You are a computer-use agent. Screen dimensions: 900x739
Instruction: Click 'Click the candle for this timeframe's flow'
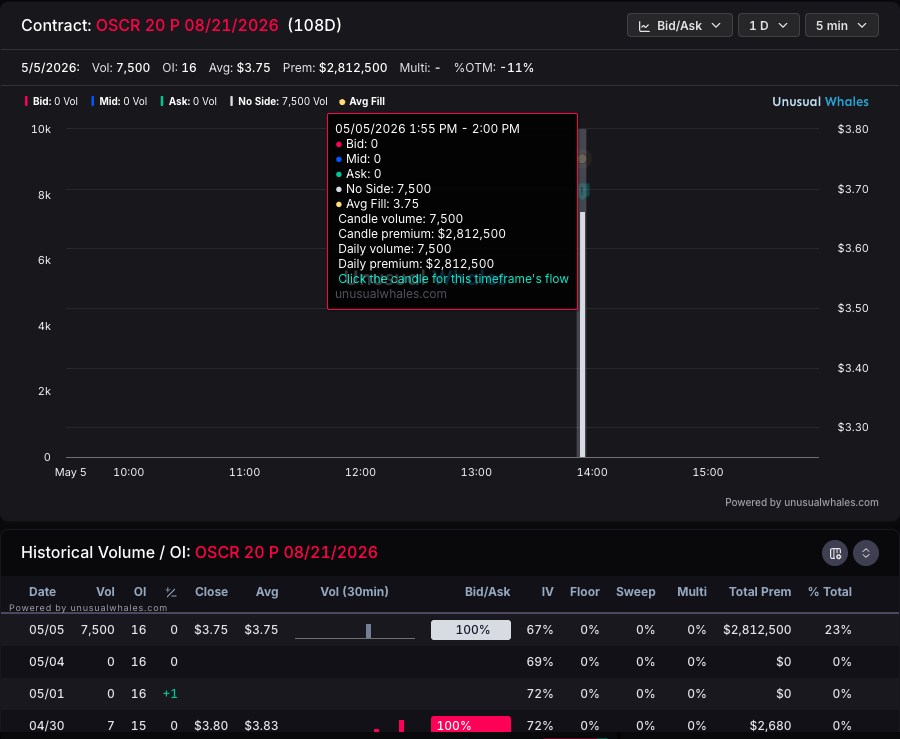(453, 279)
